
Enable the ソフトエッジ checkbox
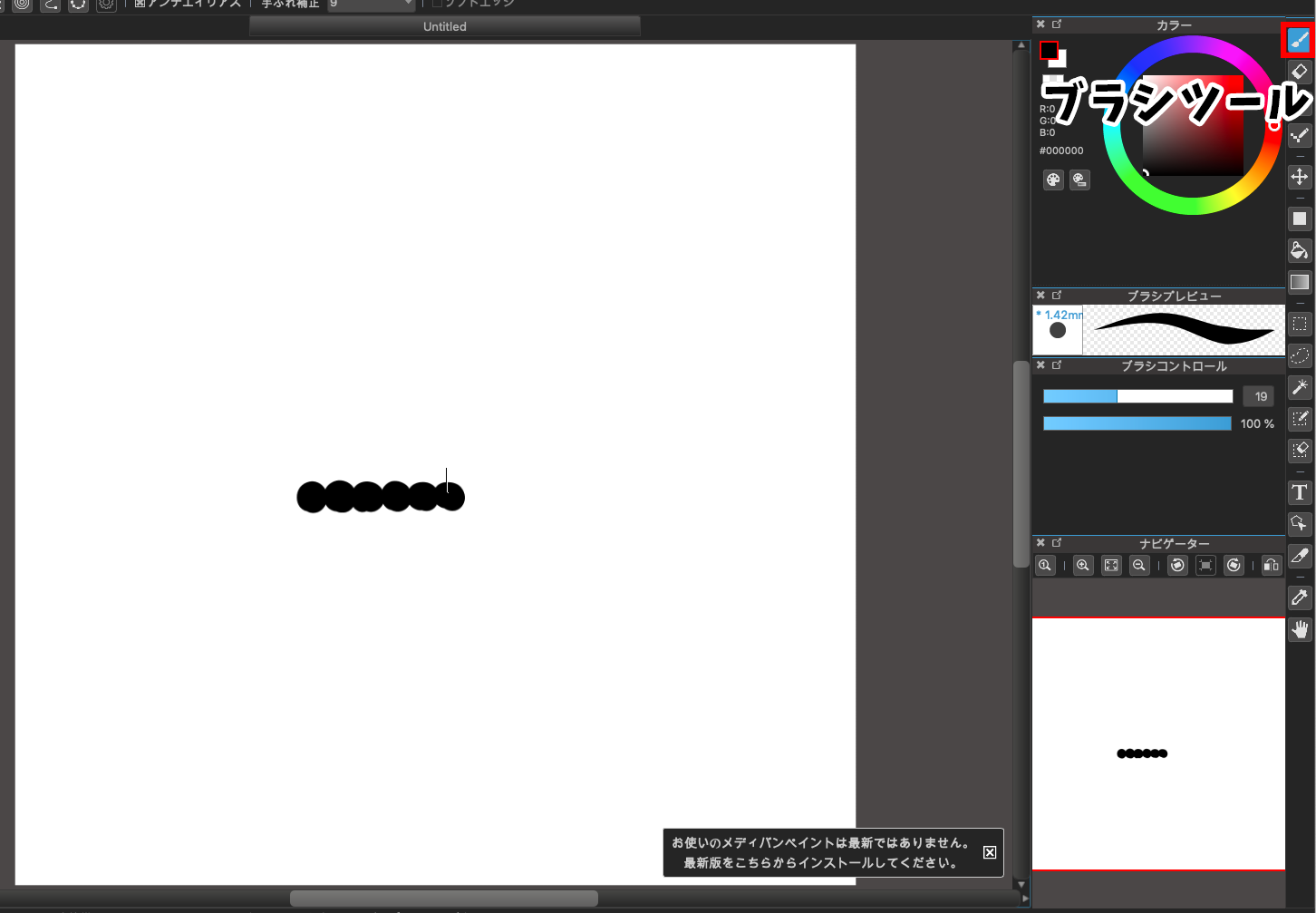[437, 3]
